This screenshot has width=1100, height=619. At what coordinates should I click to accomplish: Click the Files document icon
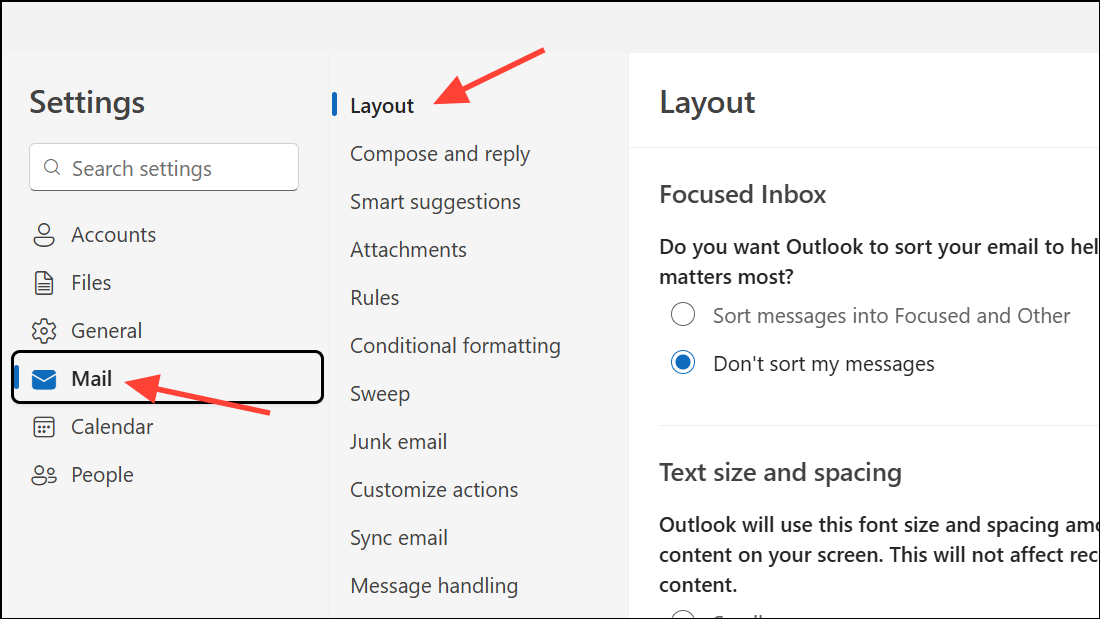(43, 283)
